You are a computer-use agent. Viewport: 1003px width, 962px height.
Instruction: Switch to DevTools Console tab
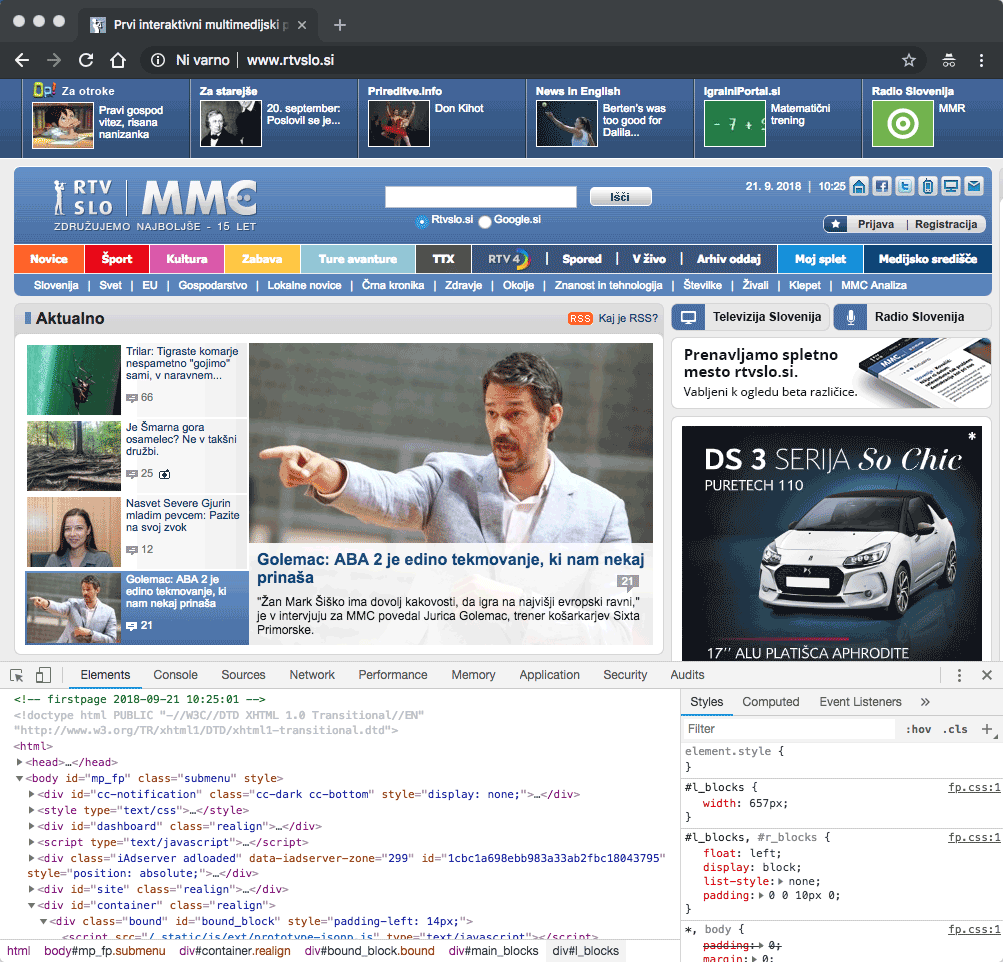175,675
